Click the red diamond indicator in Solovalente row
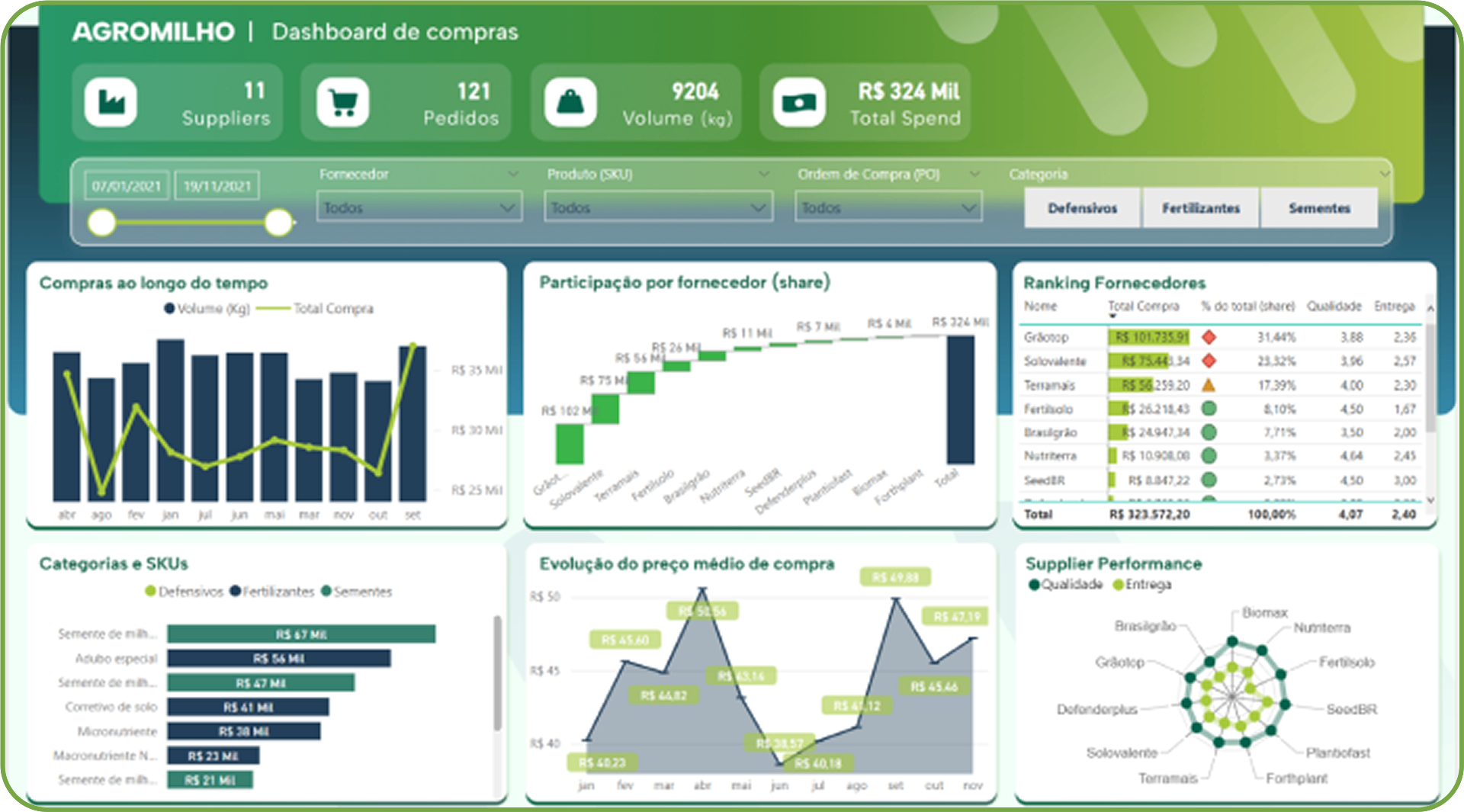The image size is (1464, 812). pos(1209,361)
